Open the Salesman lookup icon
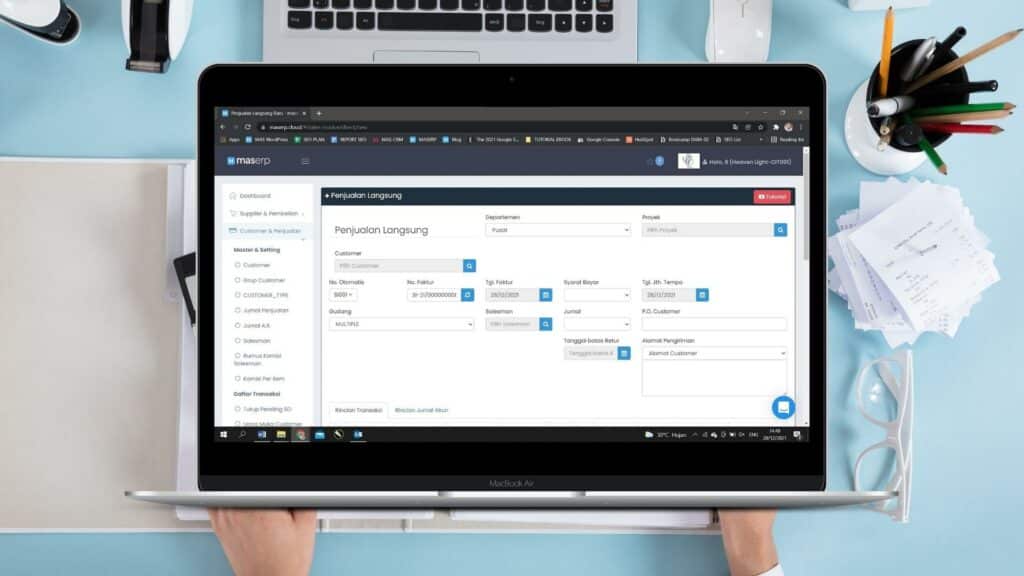 (x=545, y=323)
